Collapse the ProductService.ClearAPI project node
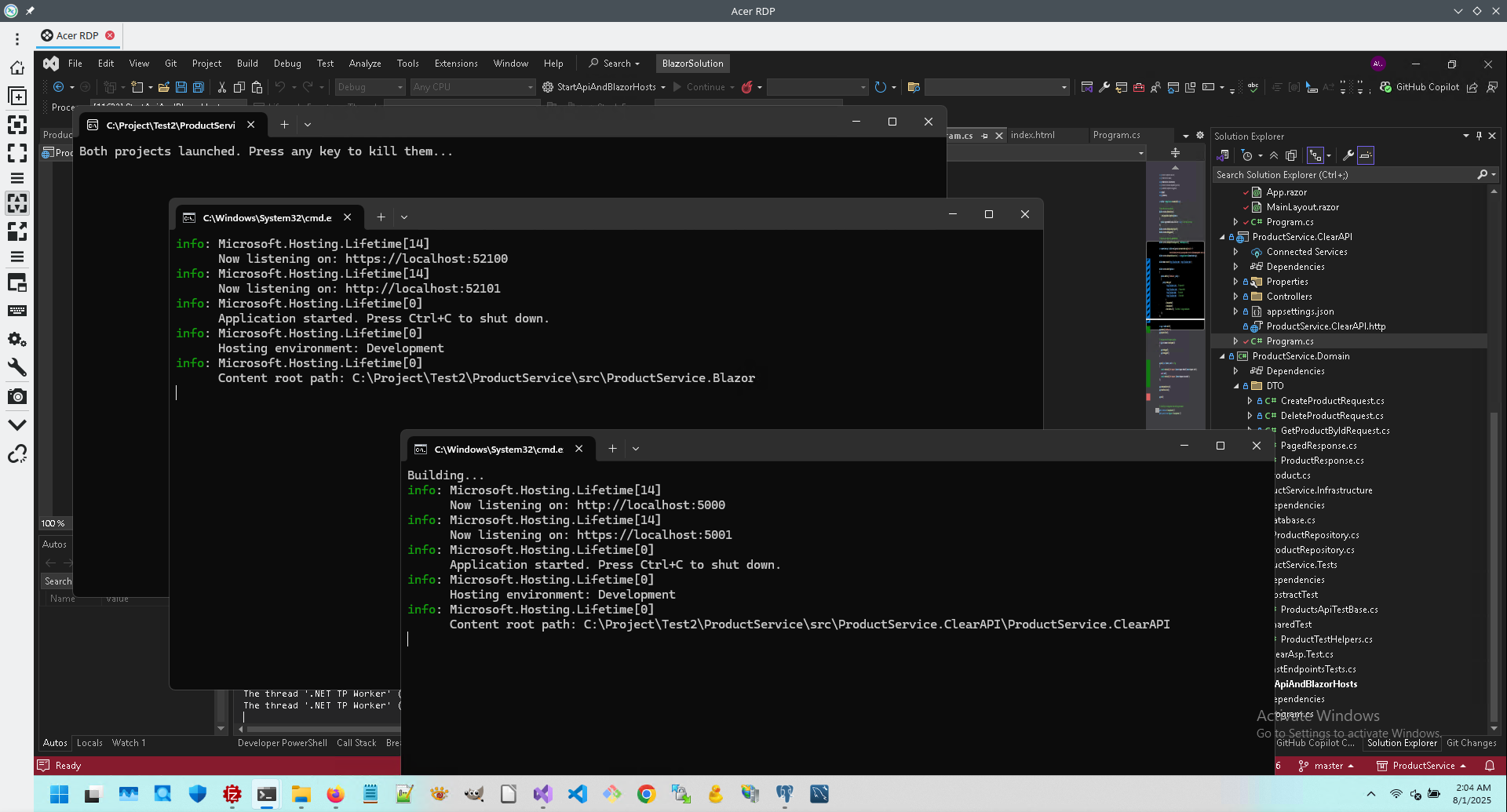The image size is (1507, 812). click(1222, 237)
